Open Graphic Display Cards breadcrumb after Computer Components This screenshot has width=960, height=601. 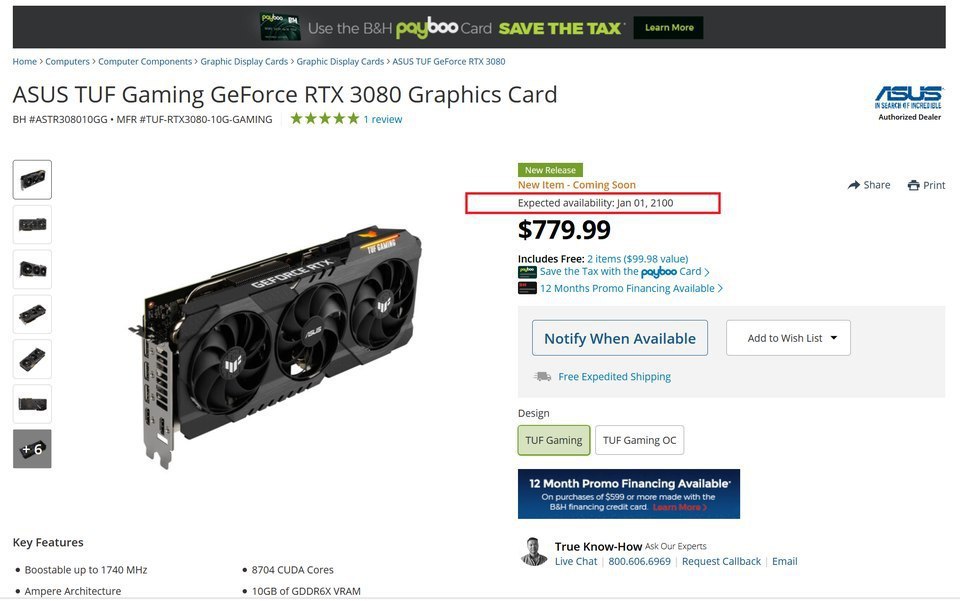(x=244, y=61)
